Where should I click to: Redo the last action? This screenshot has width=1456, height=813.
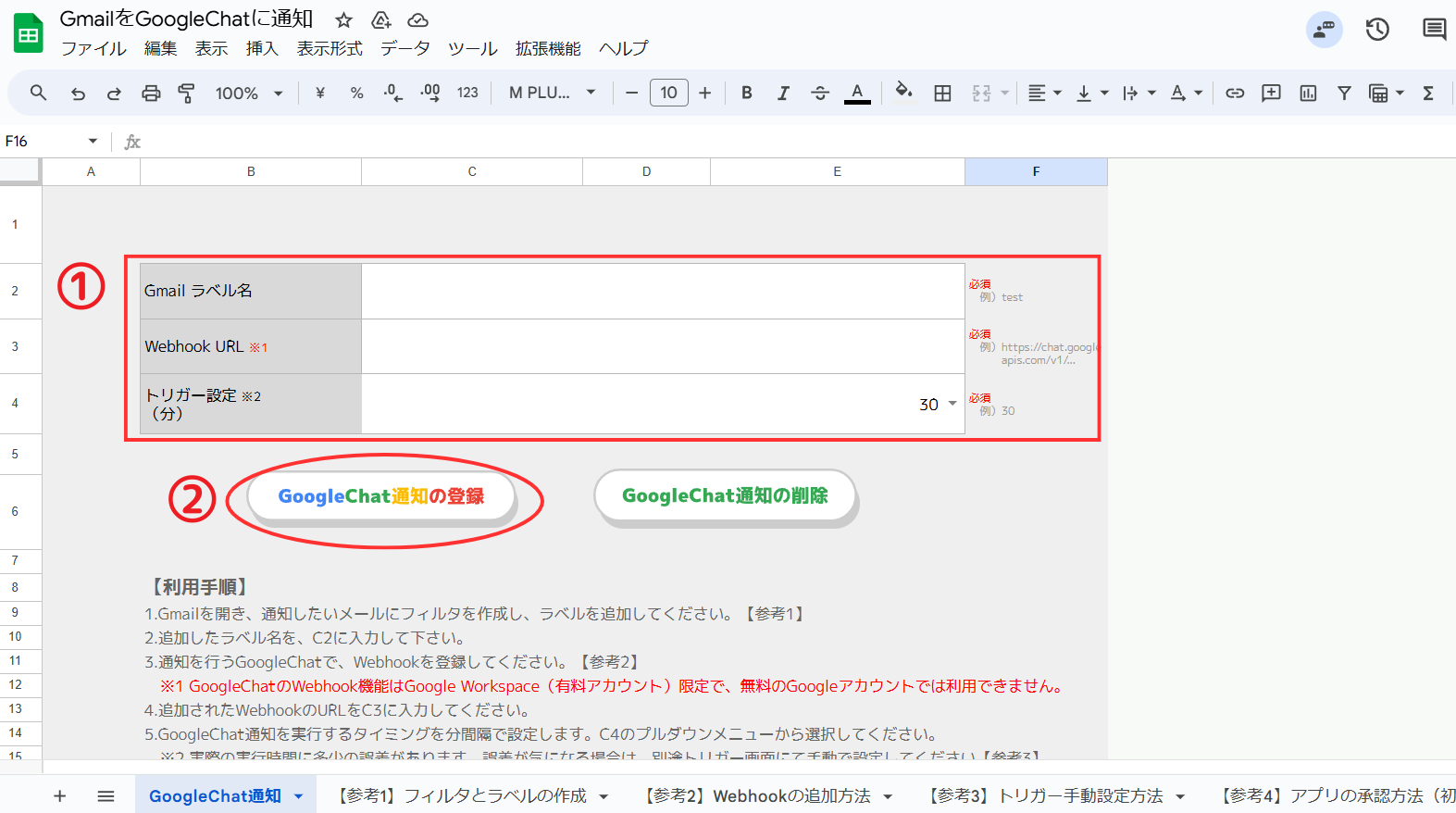coord(114,93)
